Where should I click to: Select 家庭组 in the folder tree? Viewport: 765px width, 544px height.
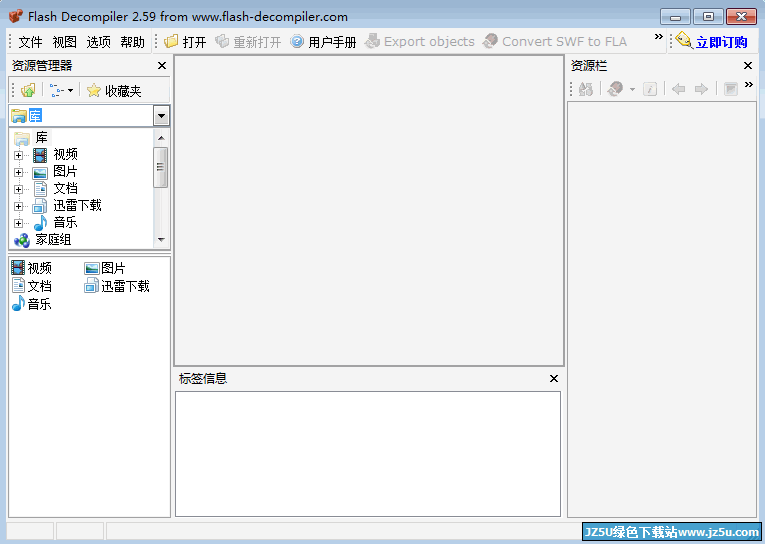click(x=53, y=240)
